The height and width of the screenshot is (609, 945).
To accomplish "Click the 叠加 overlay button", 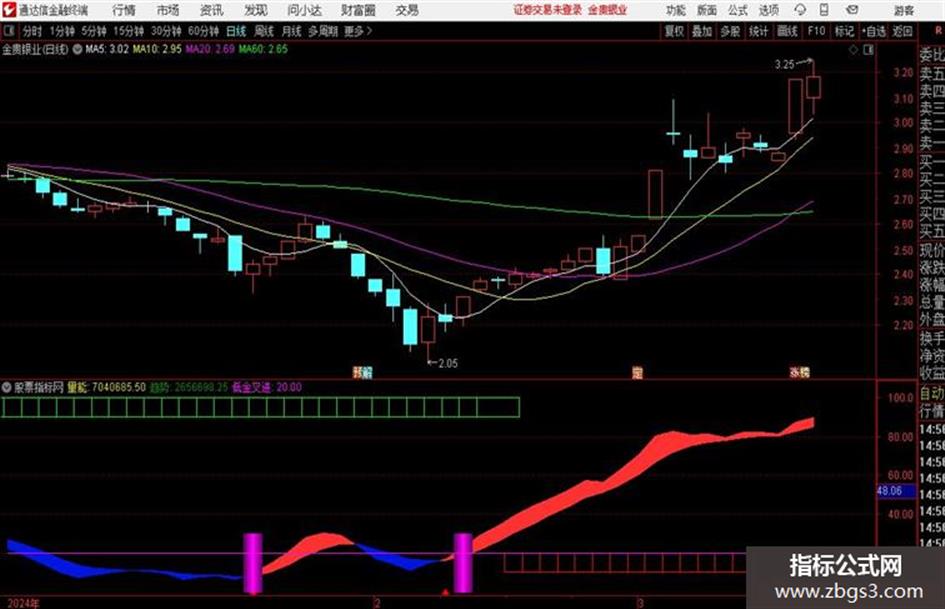I will pos(702,31).
